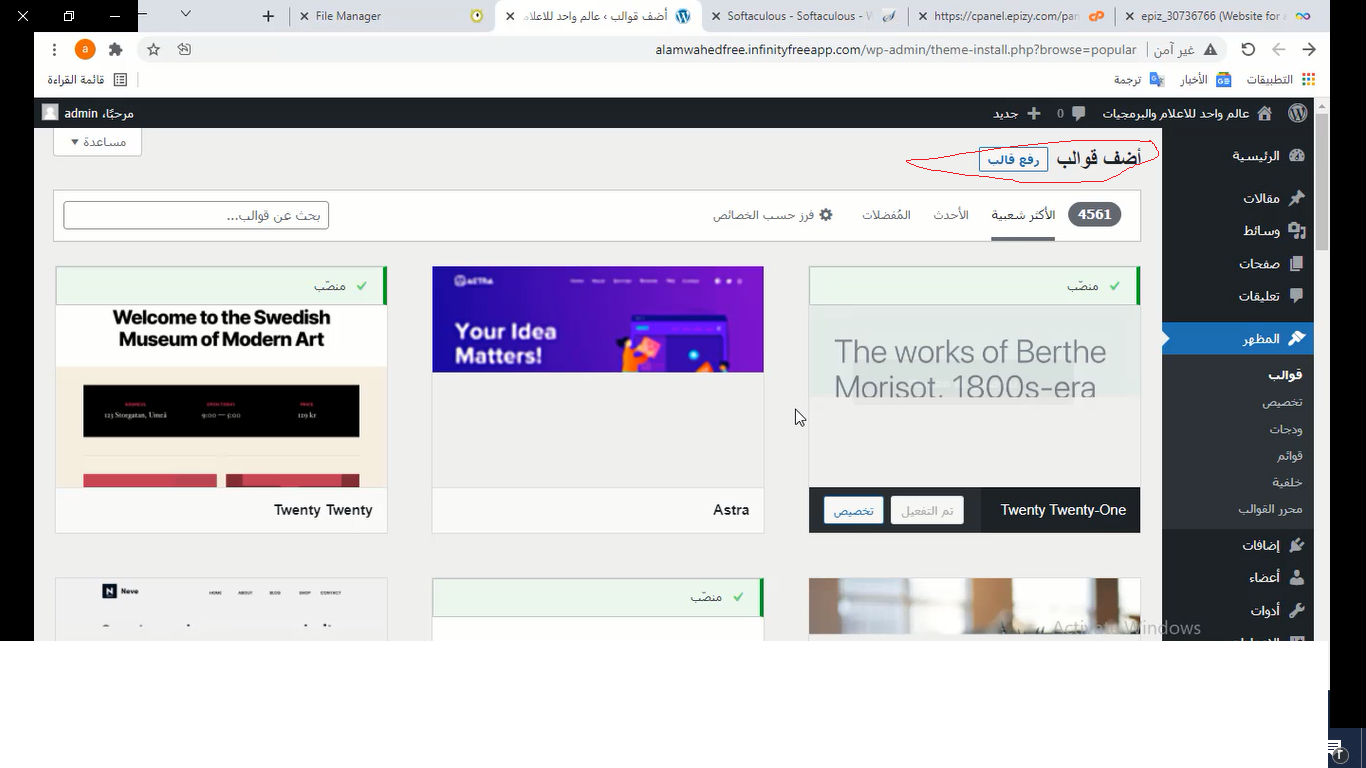
Task: Open the Windows notification center icon
Action: click(1336, 750)
